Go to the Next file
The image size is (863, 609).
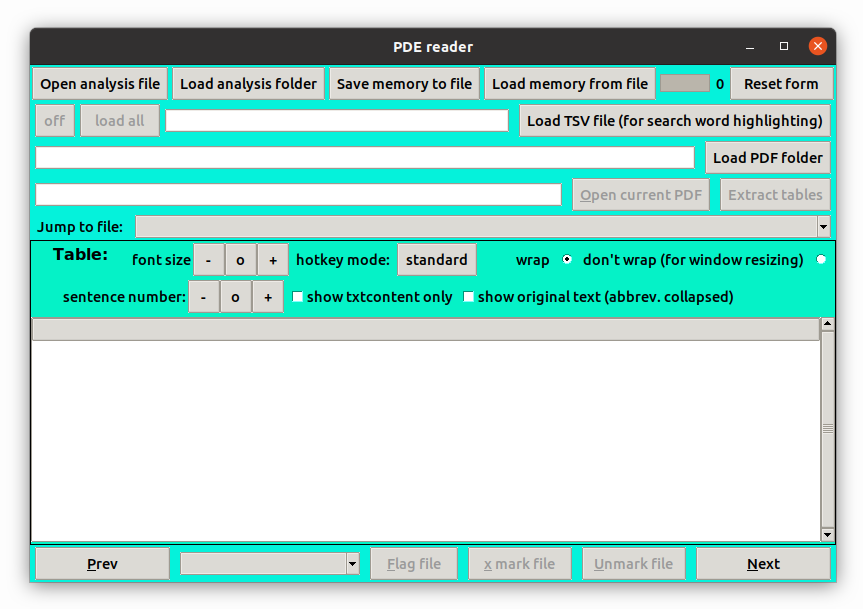click(x=763, y=564)
